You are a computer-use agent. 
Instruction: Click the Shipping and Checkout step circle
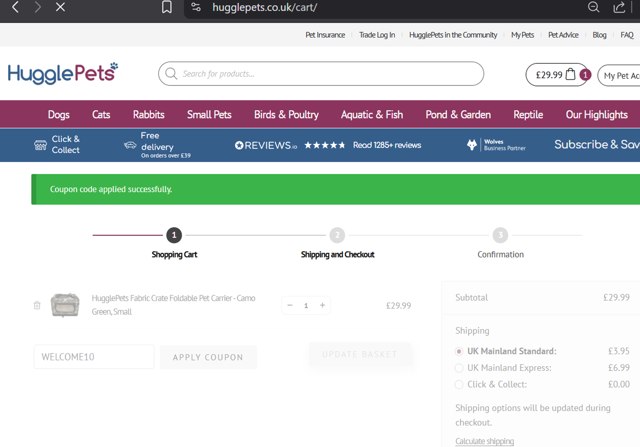337,235
